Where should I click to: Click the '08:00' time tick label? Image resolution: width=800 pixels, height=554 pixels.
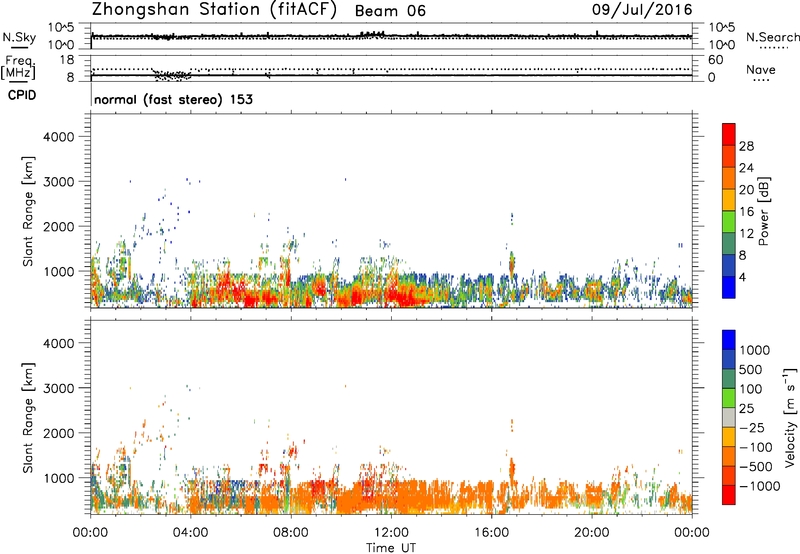click(290, 533)
